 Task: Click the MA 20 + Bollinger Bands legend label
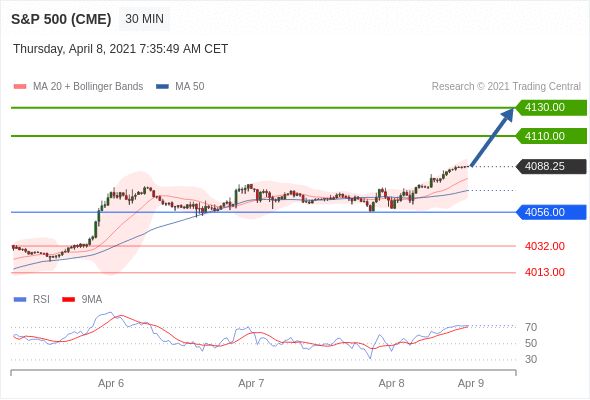[88, 87]
